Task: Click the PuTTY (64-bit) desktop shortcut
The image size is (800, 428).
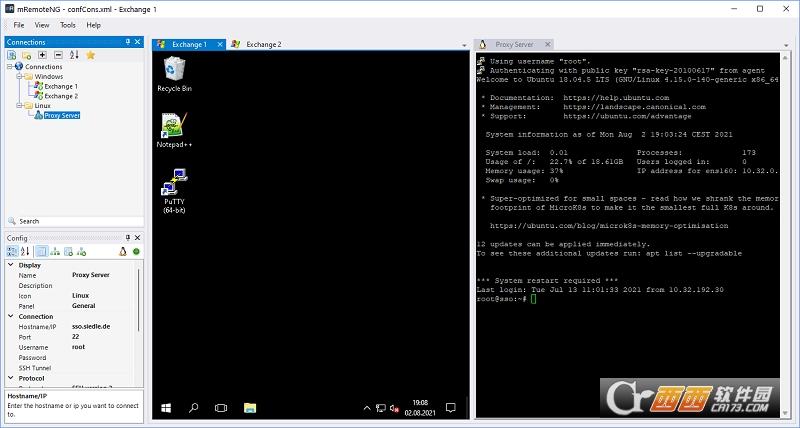Action: tap(174, 191)
